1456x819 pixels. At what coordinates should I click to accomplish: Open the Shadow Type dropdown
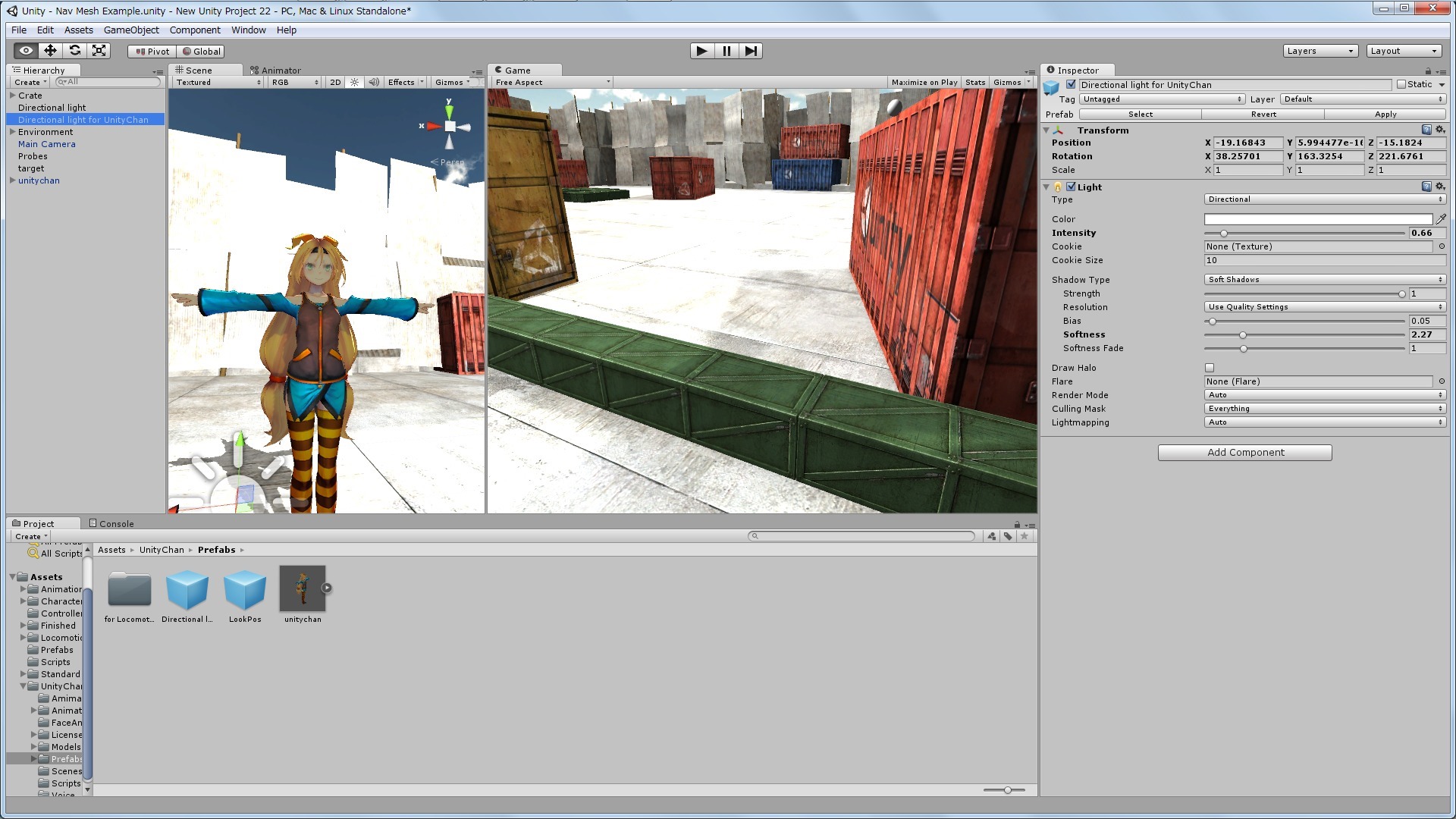(1324, 280)
